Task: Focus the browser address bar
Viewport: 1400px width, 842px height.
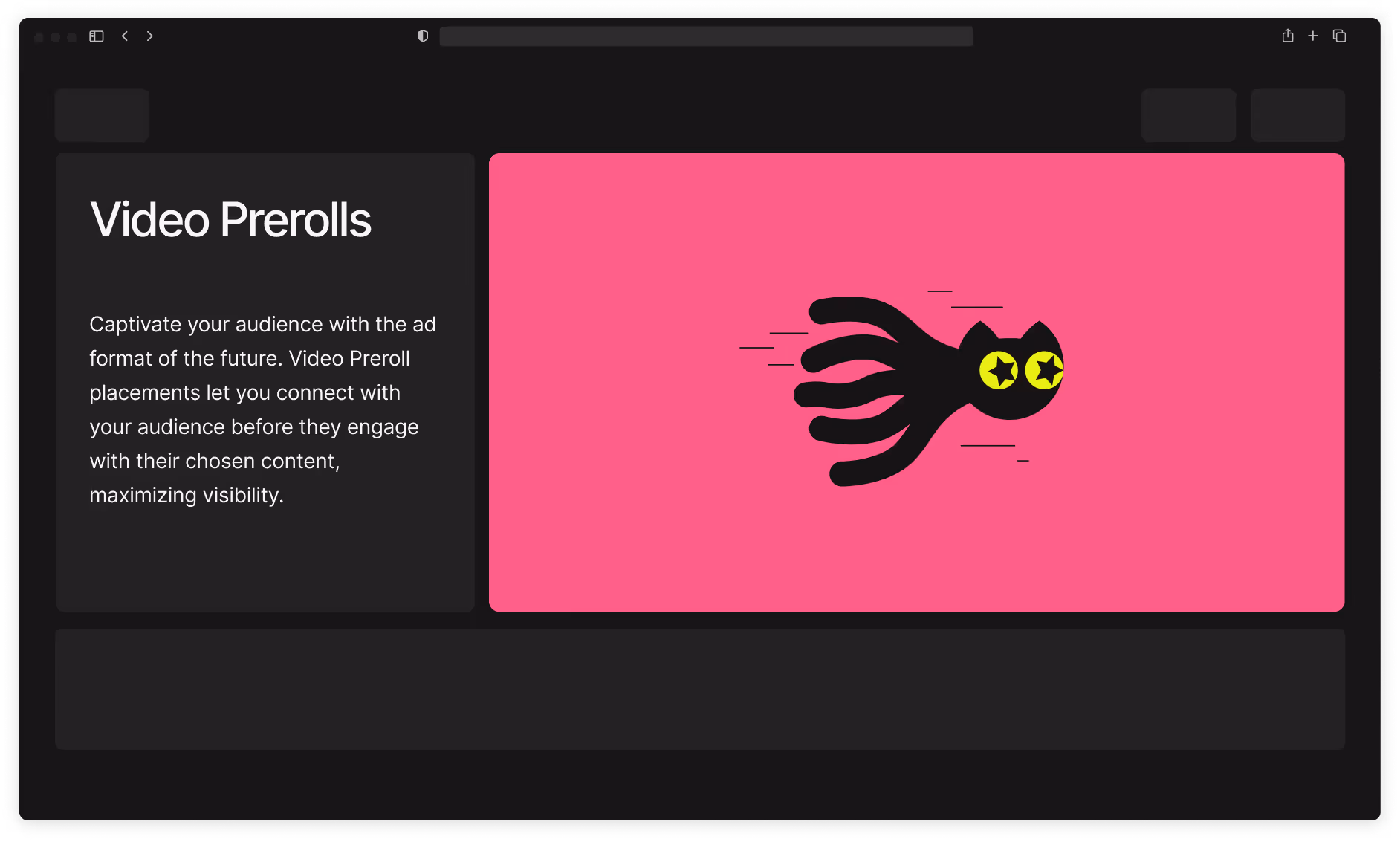Action: 706,36
